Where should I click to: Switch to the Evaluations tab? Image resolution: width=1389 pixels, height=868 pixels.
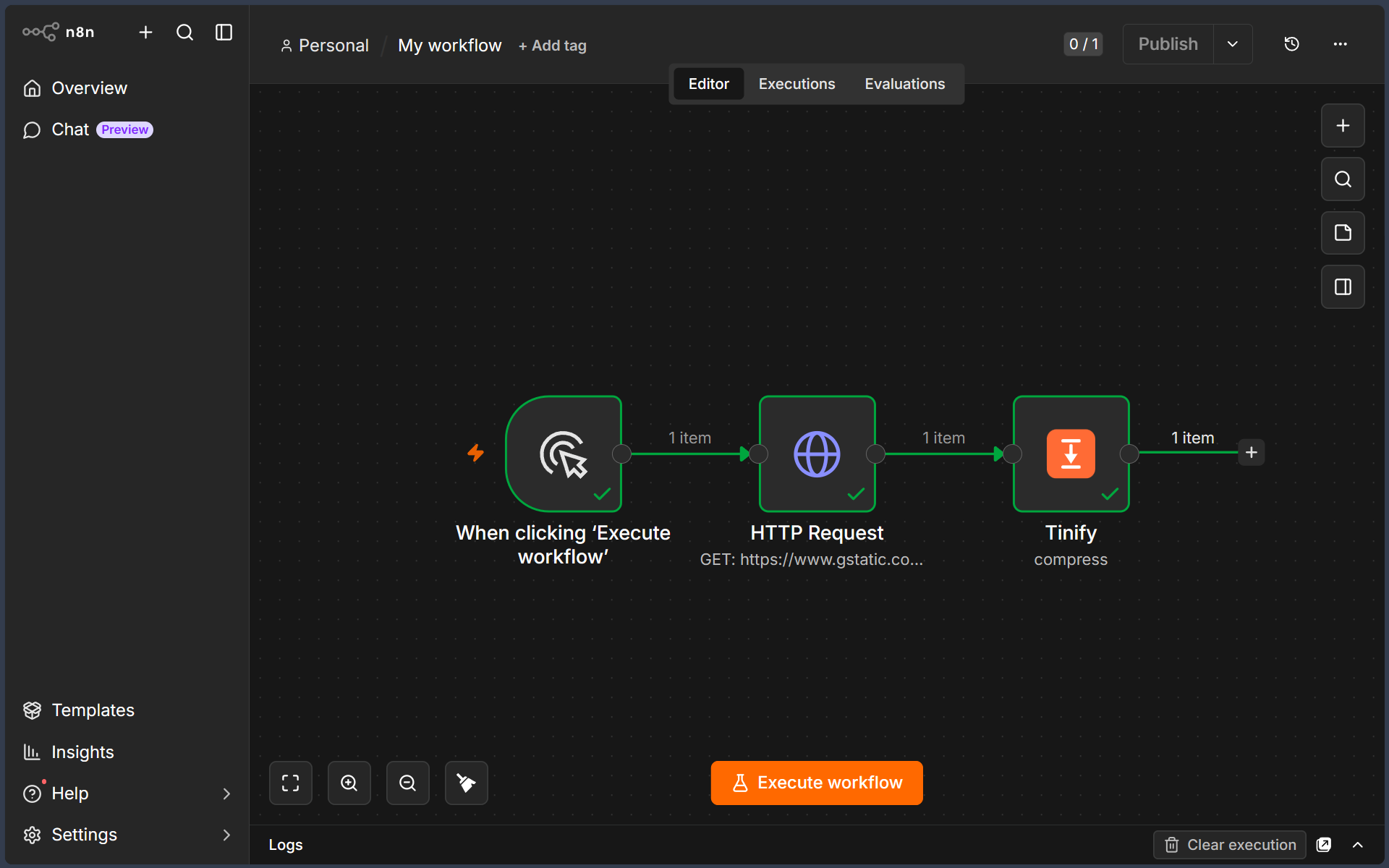904,84
